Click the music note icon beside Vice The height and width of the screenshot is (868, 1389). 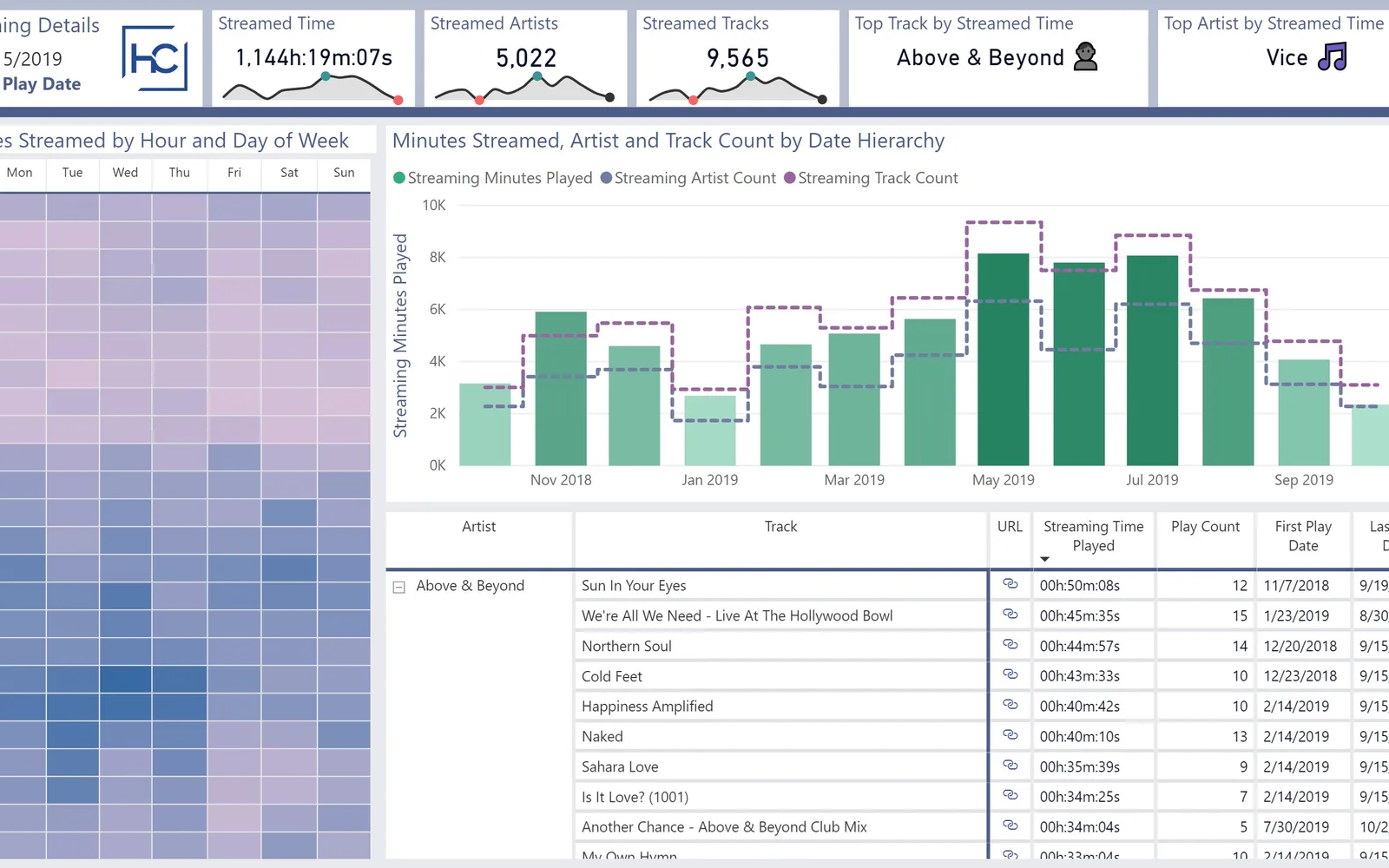point(1332,57)
